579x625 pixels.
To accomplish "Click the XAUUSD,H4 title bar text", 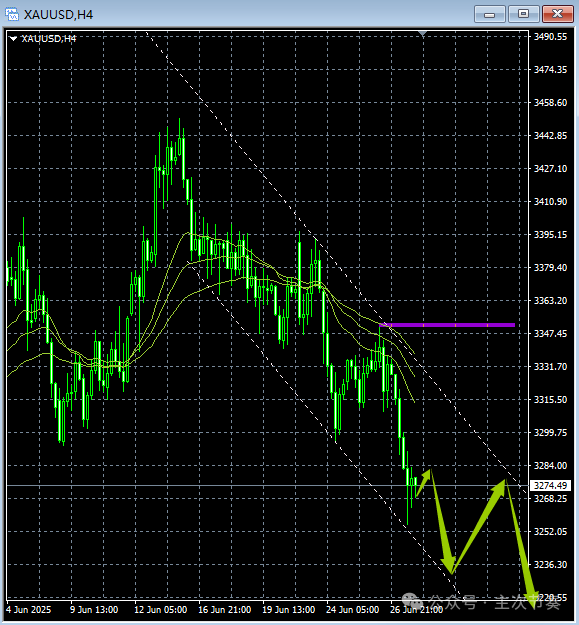I will (58, 15).
